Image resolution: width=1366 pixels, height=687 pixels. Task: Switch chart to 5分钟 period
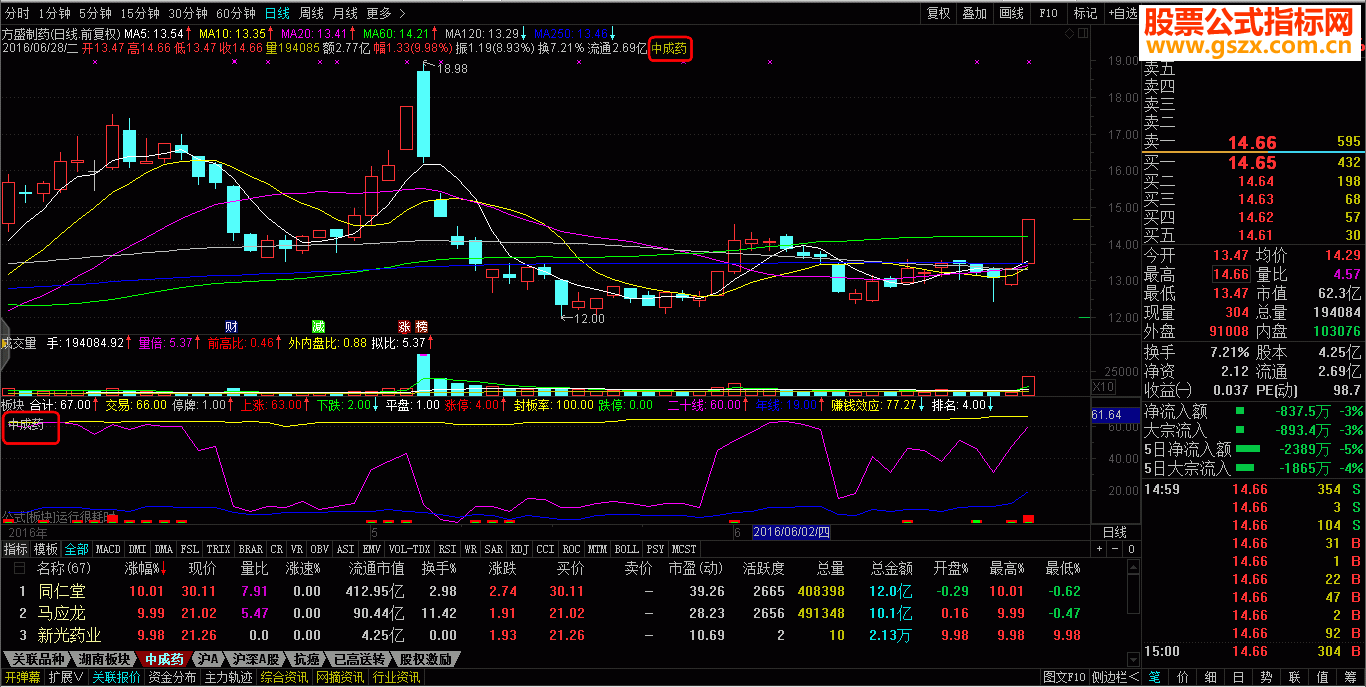(95, 13)
